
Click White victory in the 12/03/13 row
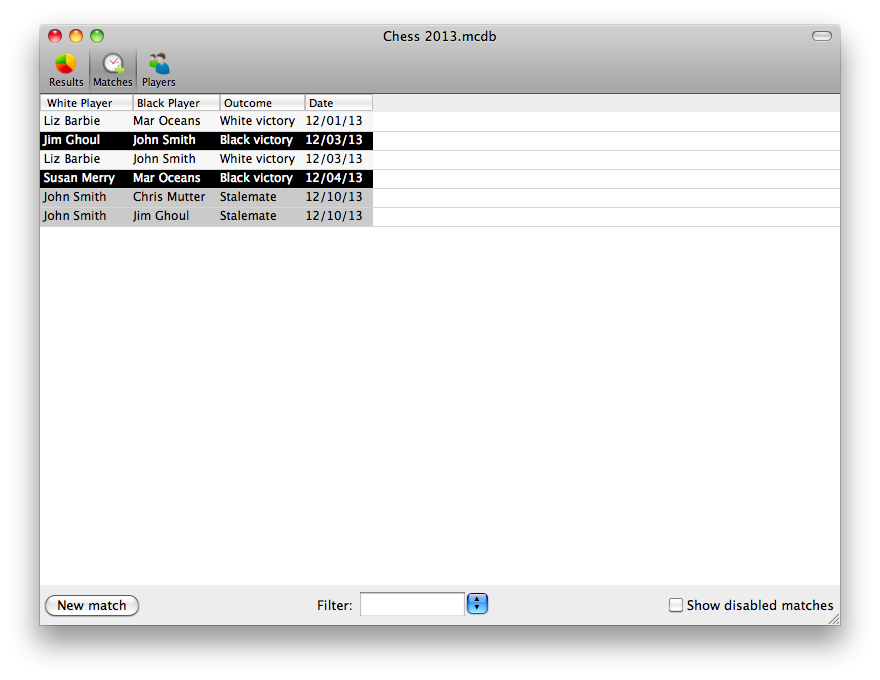click(257, 159)
